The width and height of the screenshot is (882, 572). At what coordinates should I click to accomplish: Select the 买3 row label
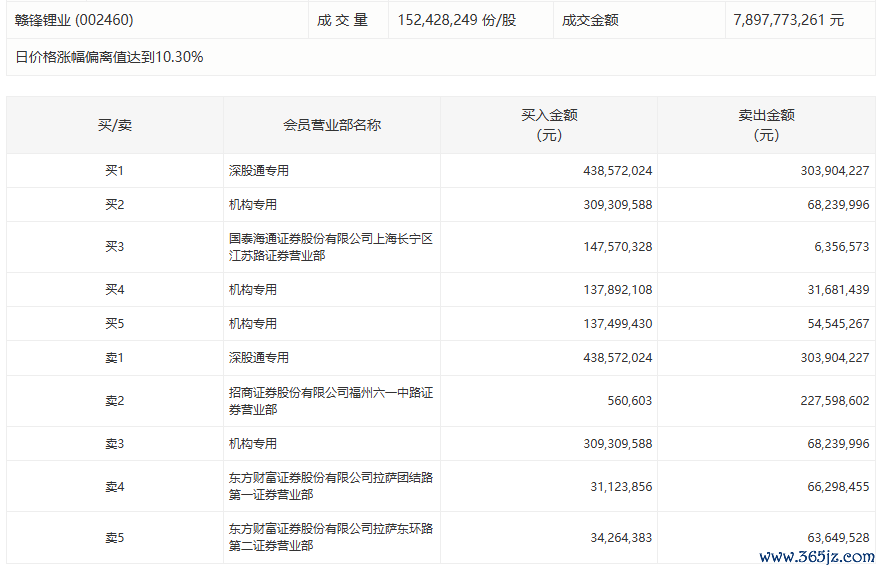coord(115,247)
